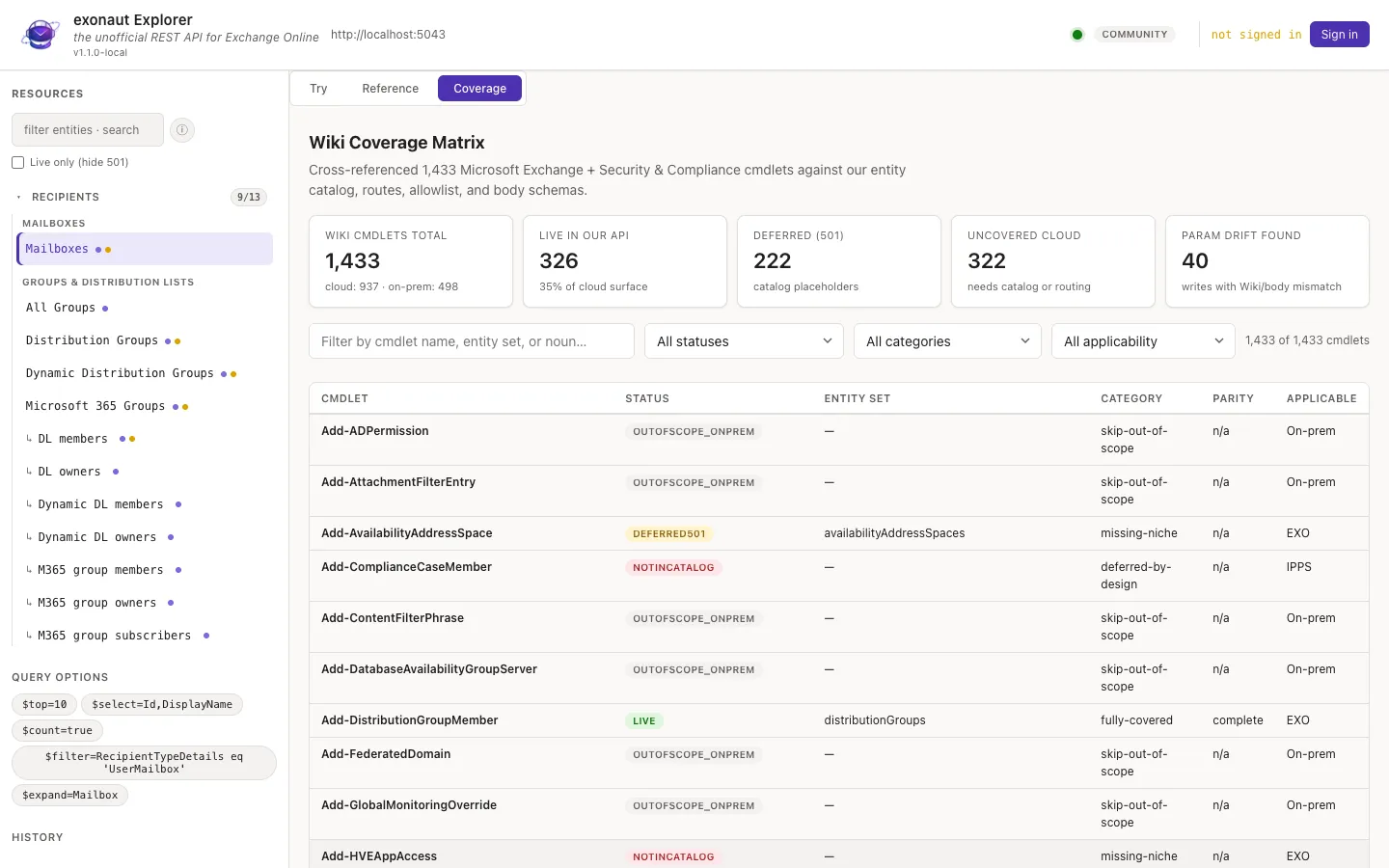Click the $top=10 query option chip

[x=44, y=705]
